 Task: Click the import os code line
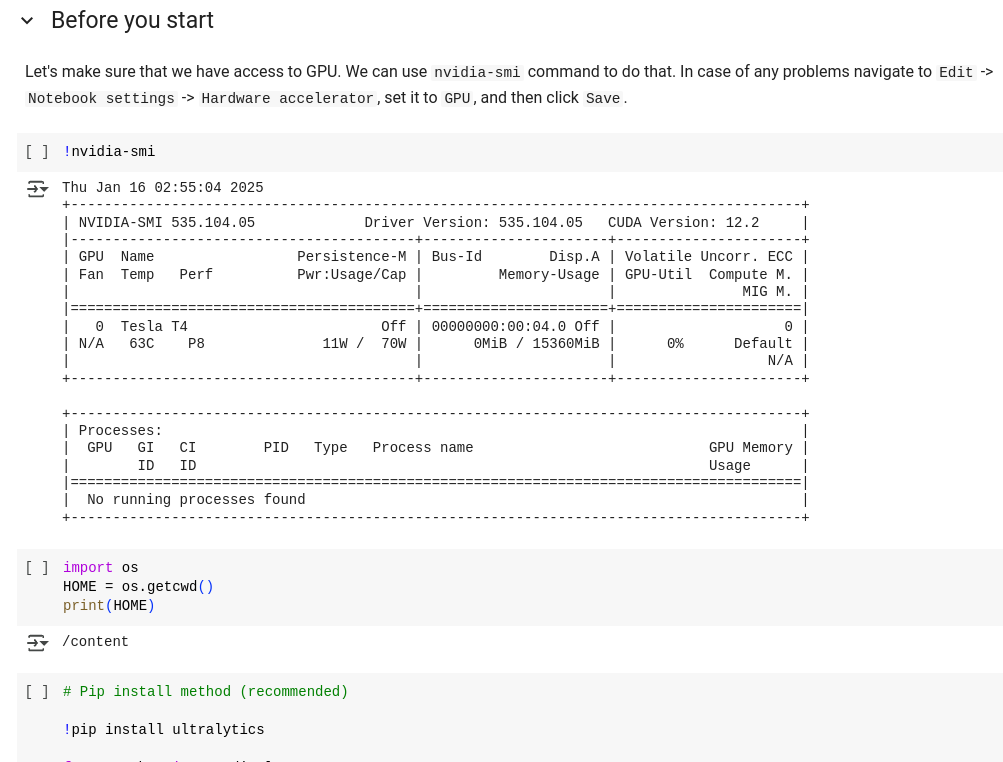pyautogui.click(x=100, y=568)
